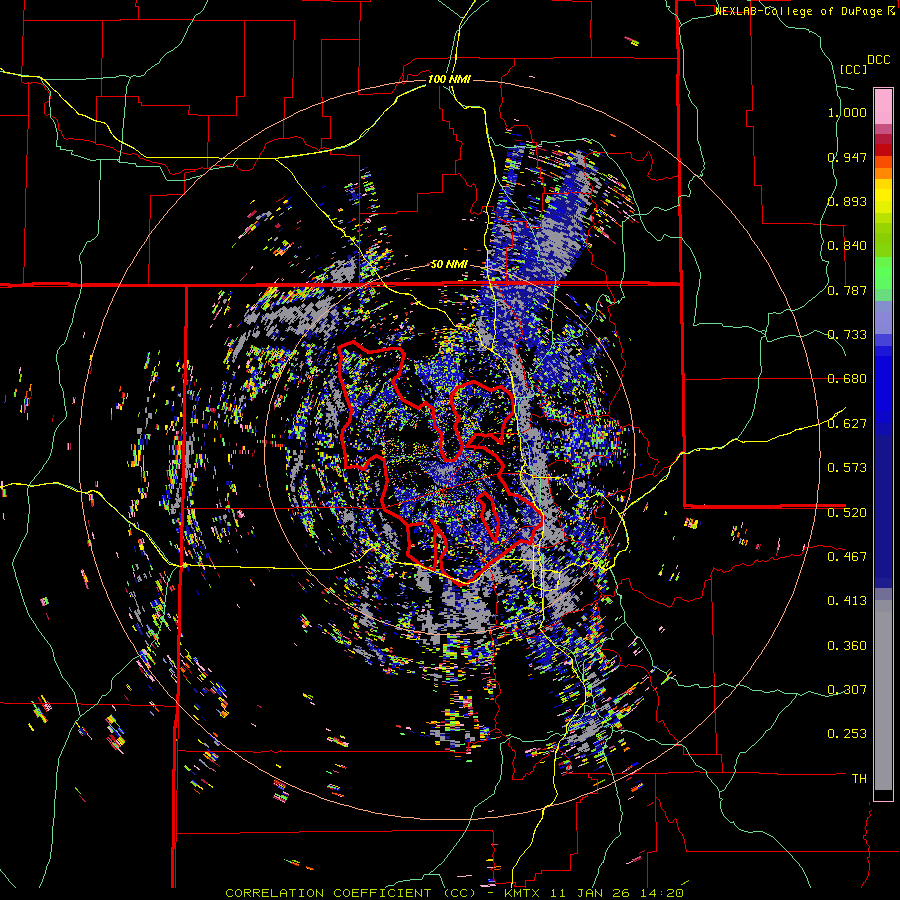Pick the pink segment of color bar
Image resolution: width=900 pixels, height=900 pixels.
tap(883, 106)
